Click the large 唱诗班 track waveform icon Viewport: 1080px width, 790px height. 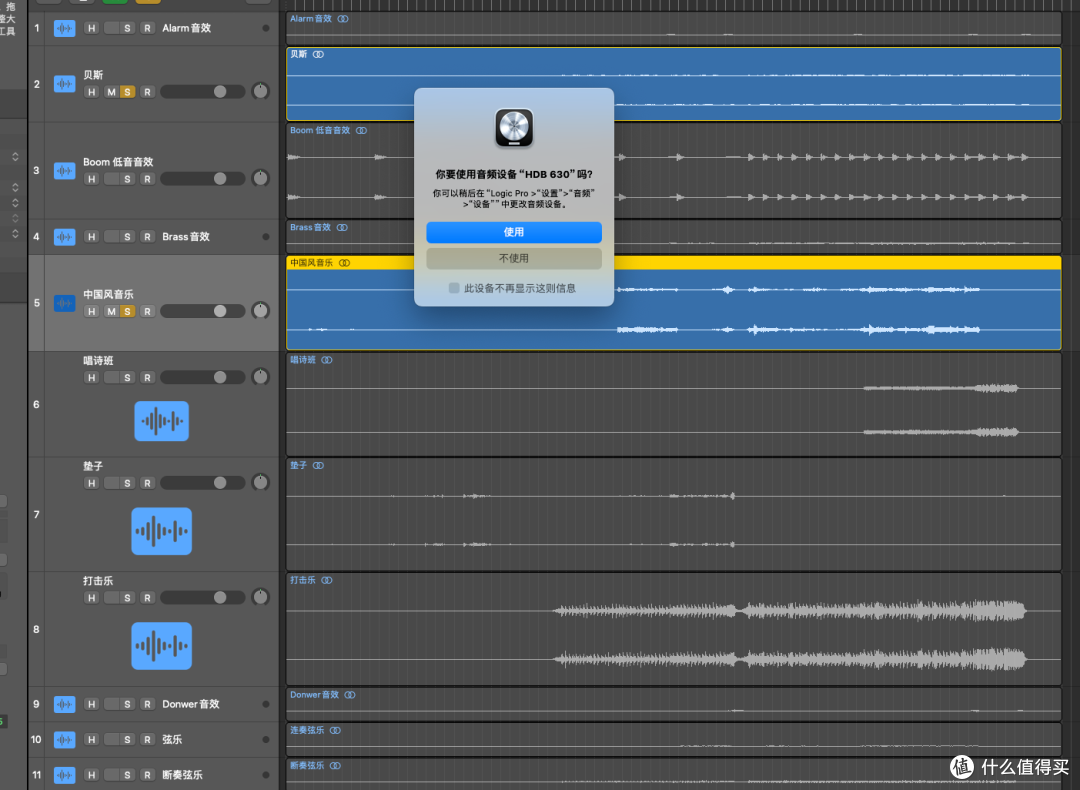[161, 421]
